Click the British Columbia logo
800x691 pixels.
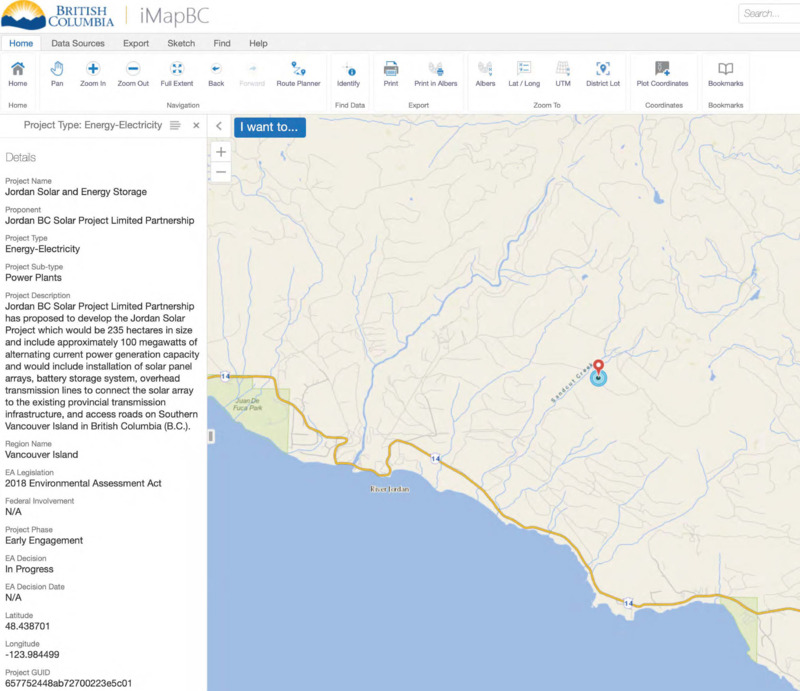[x=58, y=15]
